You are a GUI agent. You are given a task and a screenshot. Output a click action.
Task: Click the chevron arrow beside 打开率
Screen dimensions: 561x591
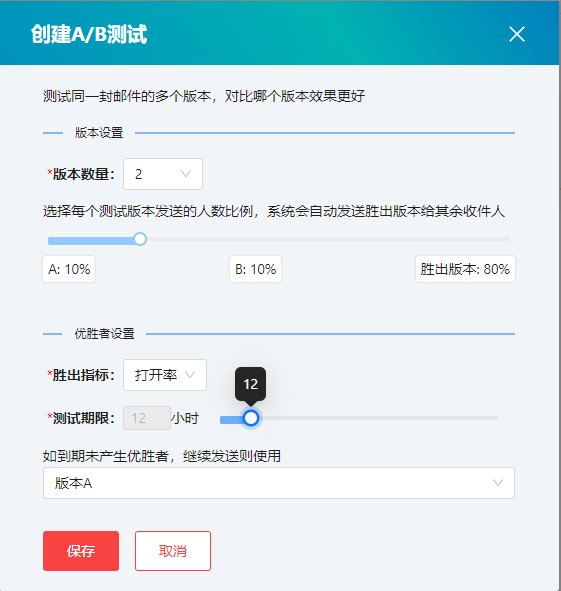click(x=190, y=375)
